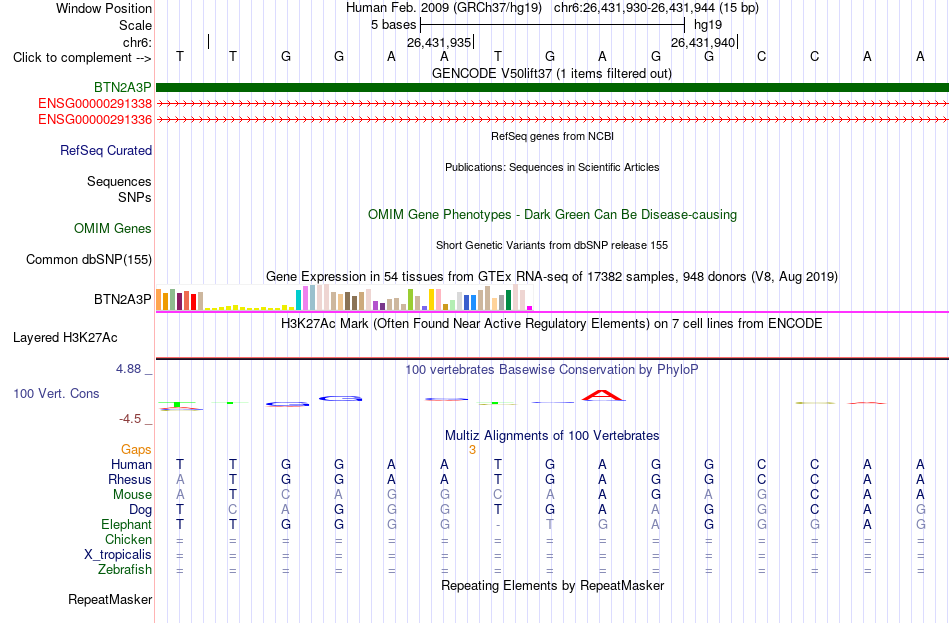The image size is (950, 623).
Task: Click 'OMIM Gene Phenotypes' green track title
Action: click(x=553, y=215)
